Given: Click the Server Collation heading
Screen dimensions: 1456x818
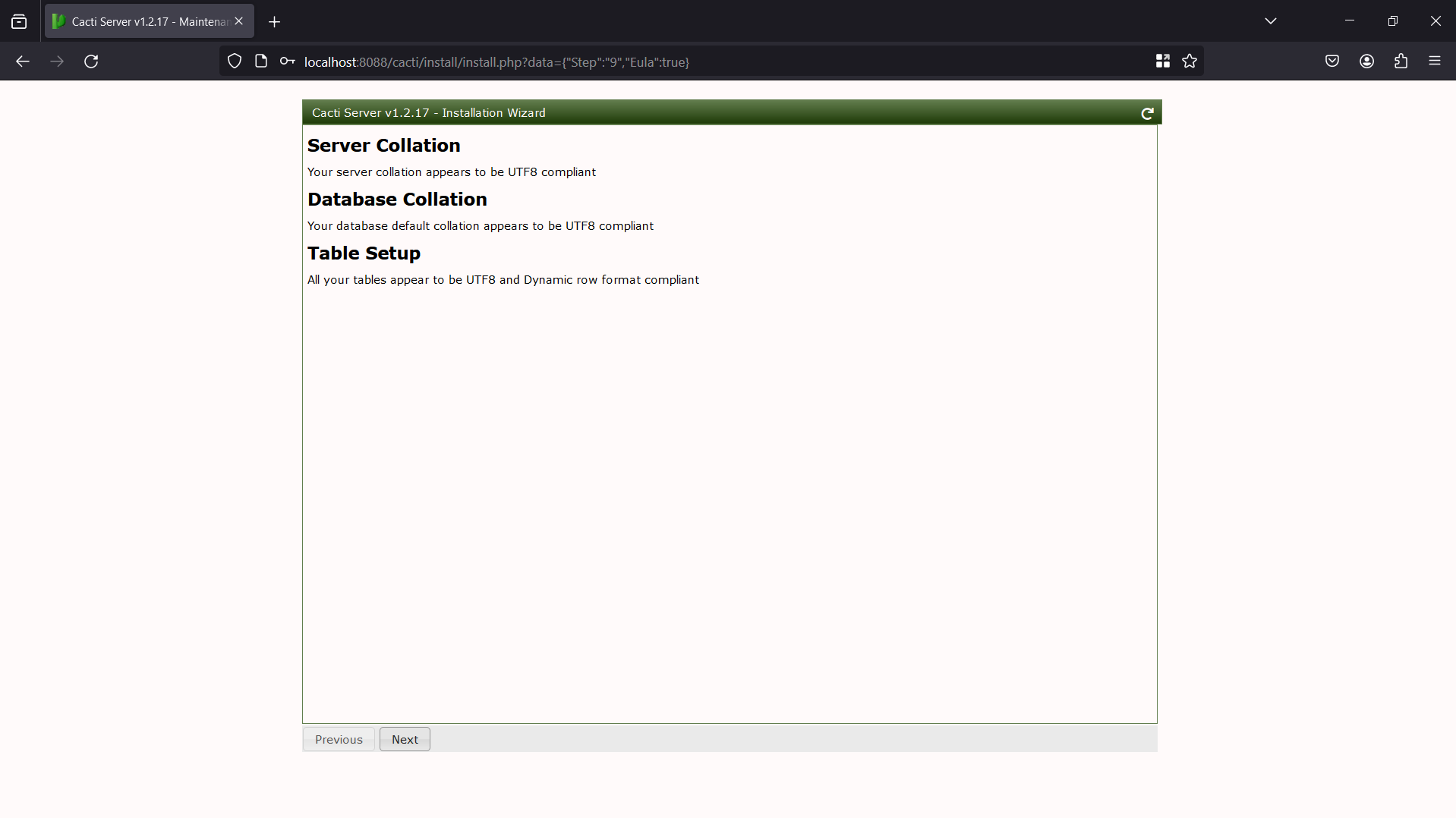Looking at the screenshot, I should (383, 146).
